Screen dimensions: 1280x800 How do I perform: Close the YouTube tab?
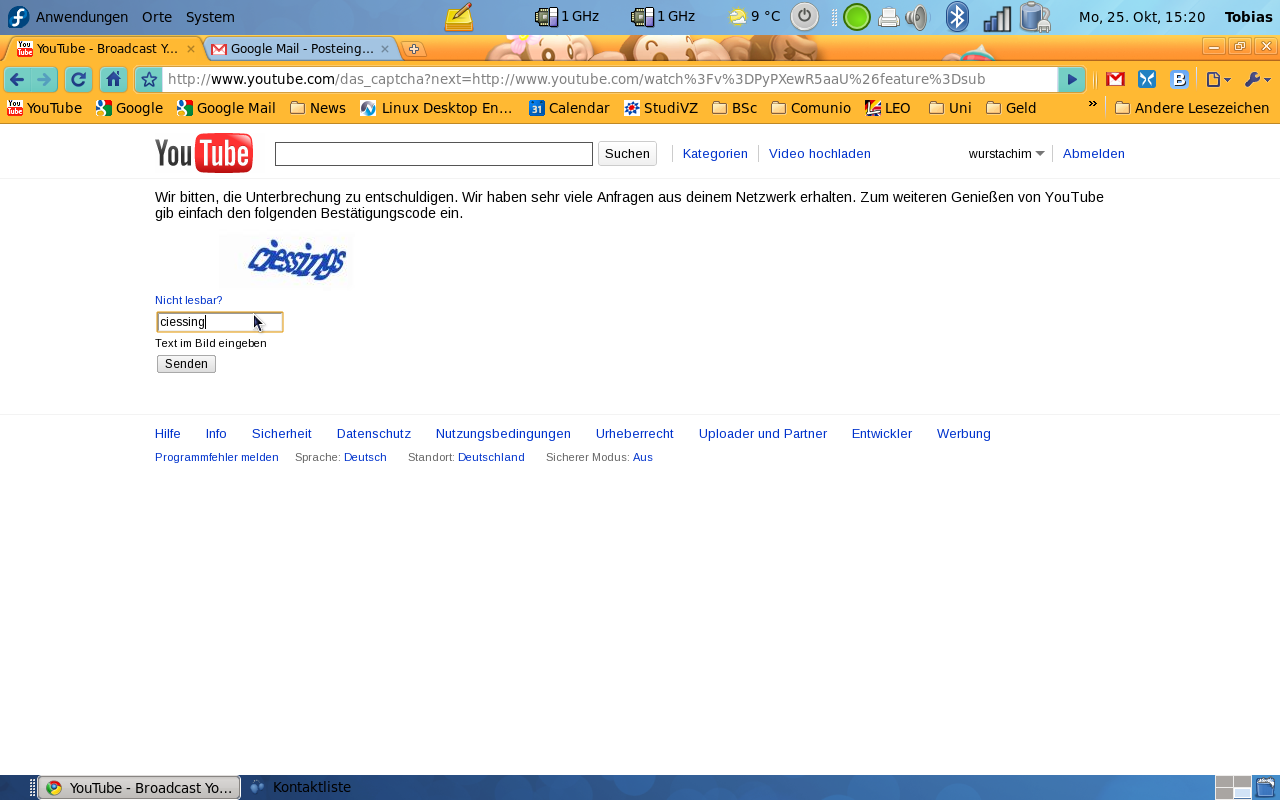(x=190, y=49)
